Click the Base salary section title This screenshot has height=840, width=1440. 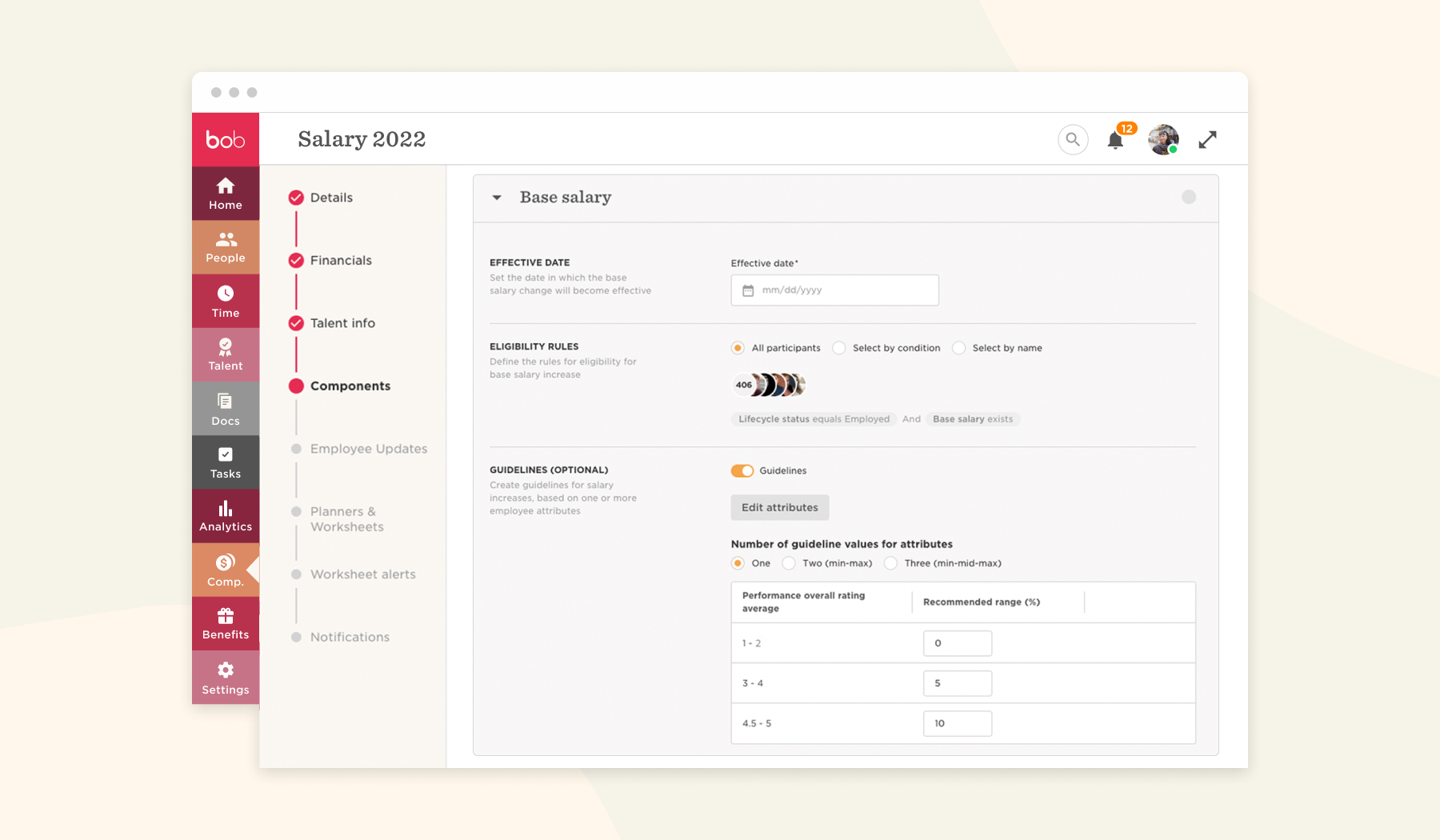pyautogui.click(x=566, y=198)
